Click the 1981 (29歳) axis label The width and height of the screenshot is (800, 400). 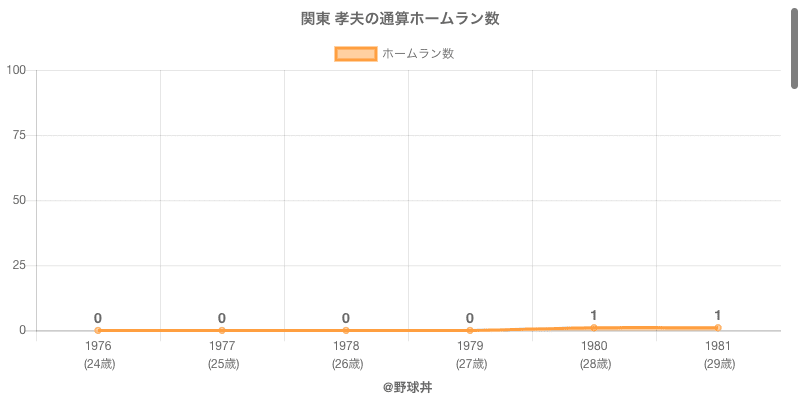pos(718,354)
